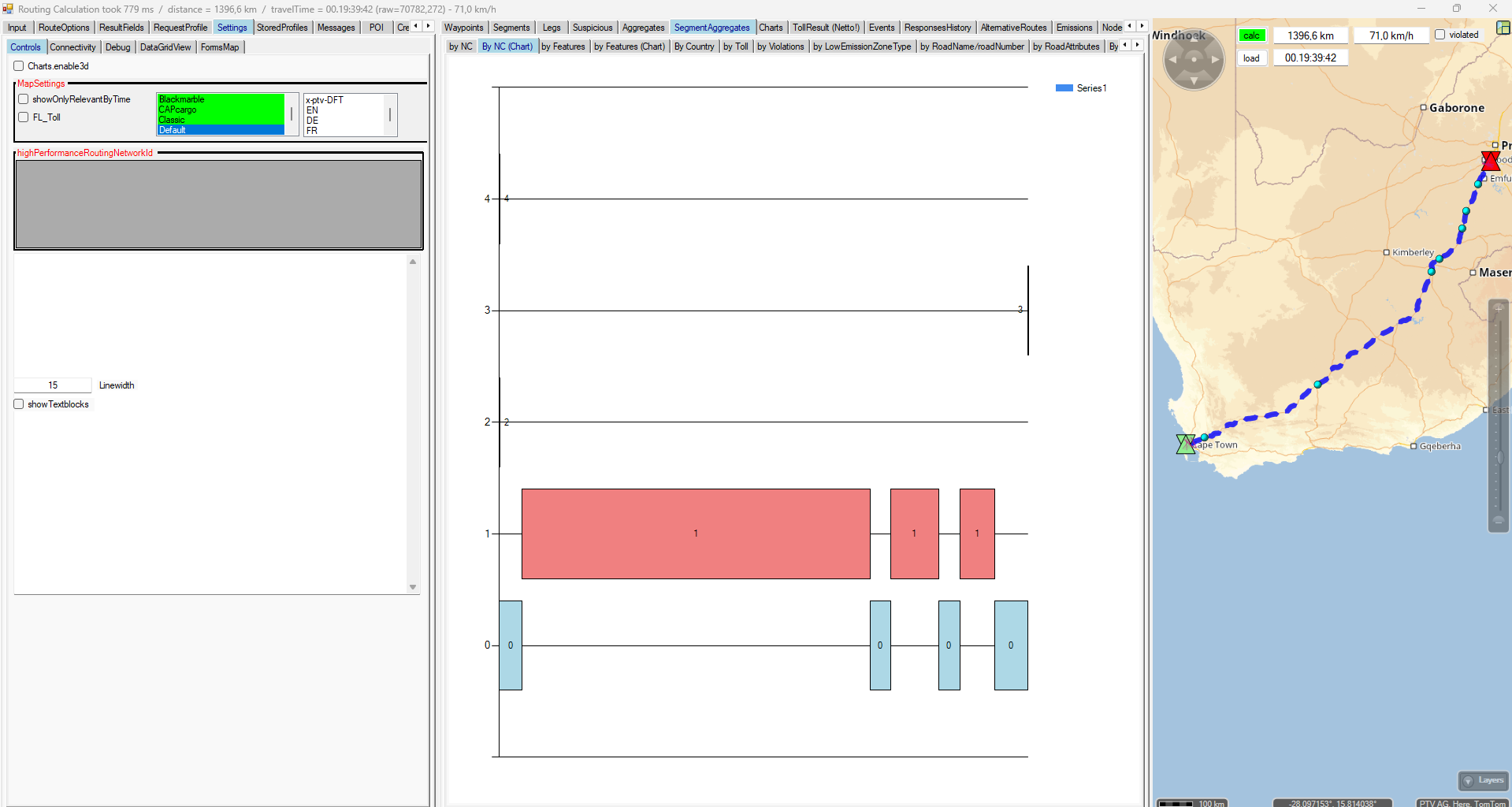1512x807 pixels.
Task: Zoom in using the map plus button
Action: coord(1499,308)
